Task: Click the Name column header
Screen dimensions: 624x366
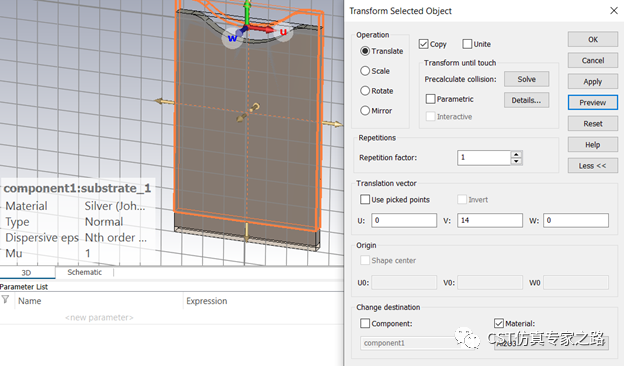Action: [29, 301]
